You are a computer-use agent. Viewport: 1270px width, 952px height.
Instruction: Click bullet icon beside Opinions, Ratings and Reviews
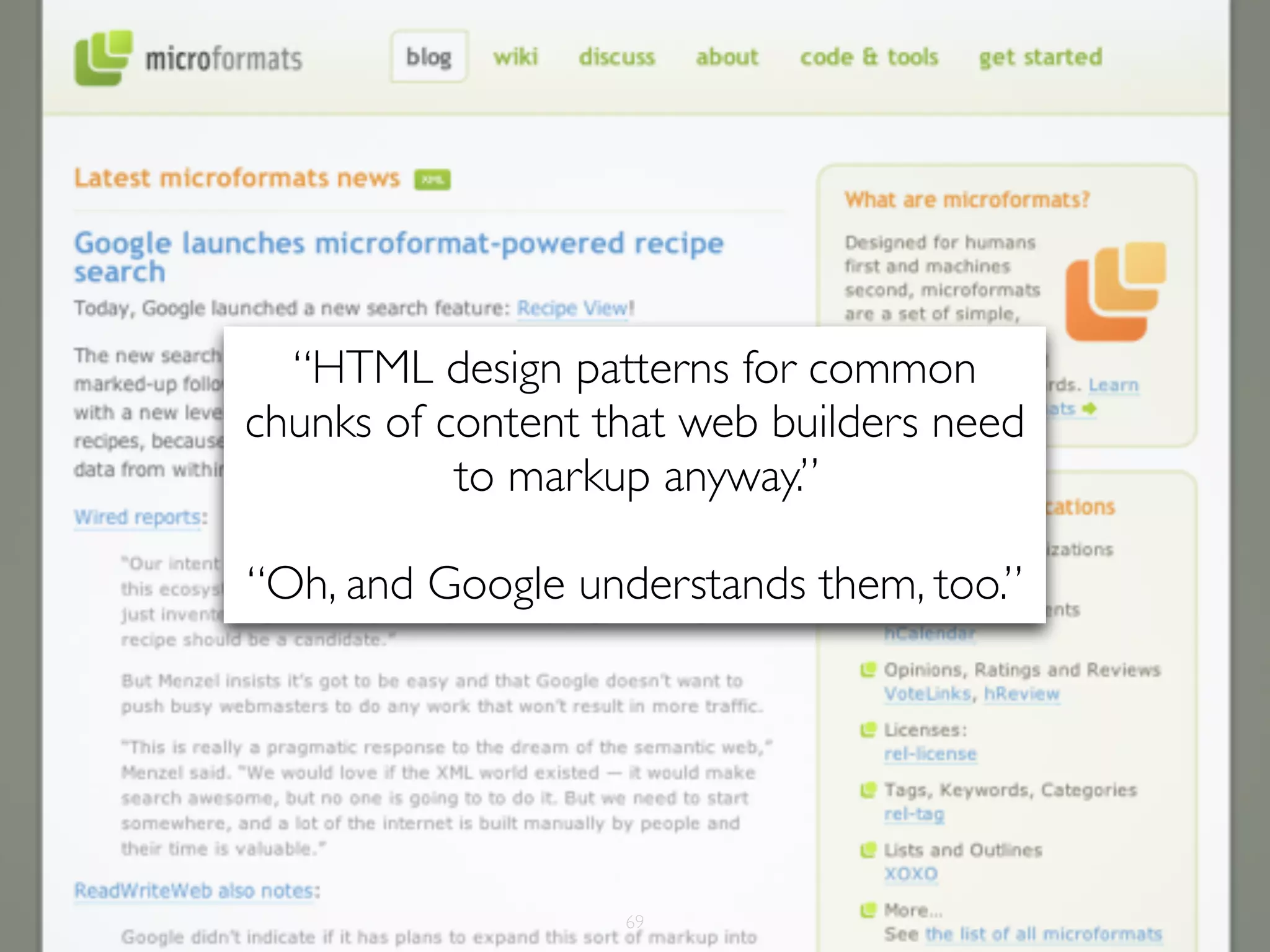(868, 670)
